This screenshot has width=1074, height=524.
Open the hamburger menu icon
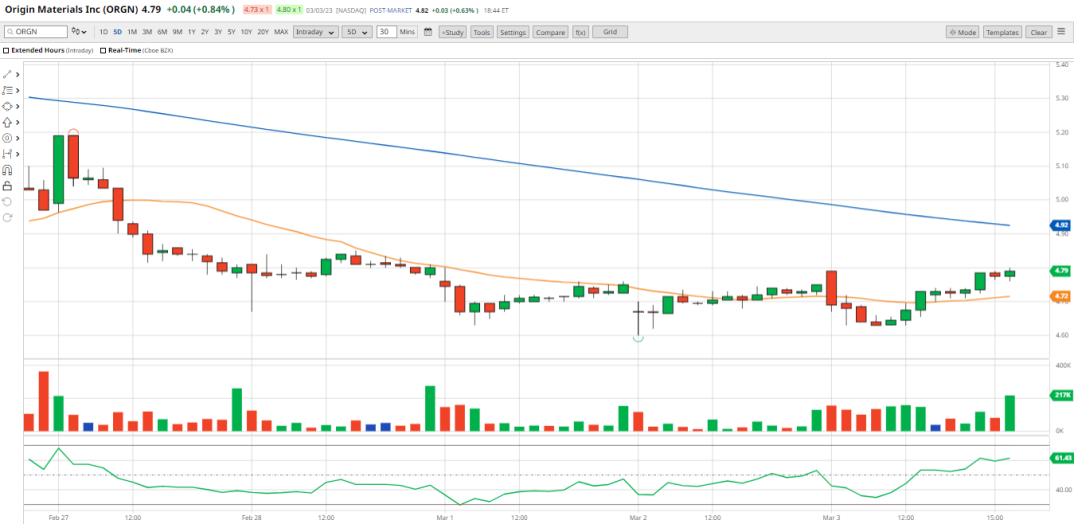point(1061,32)
